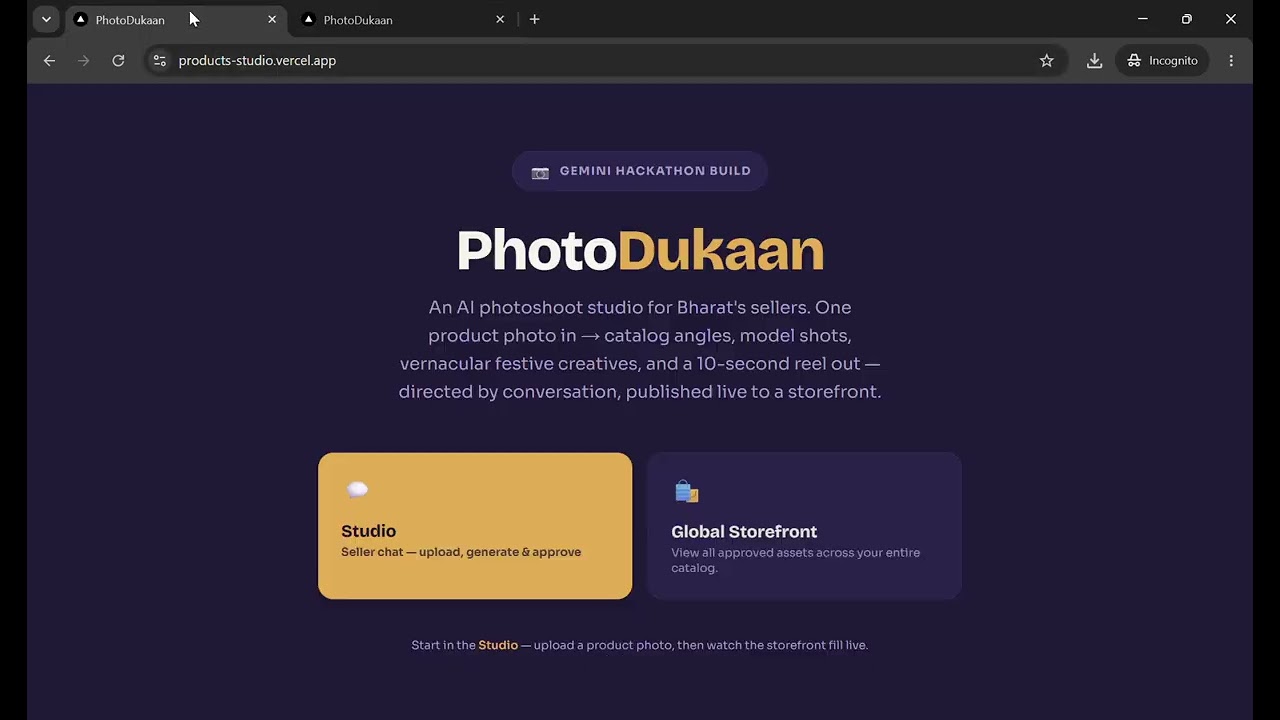Viewport: 1280px width, 720px height.
Task: View site information icon in address bar
Action: [x=159, y=61]
